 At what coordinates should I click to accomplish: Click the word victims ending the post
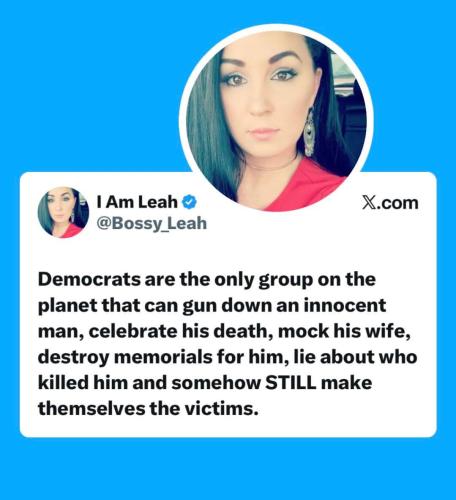click(222, 408)
